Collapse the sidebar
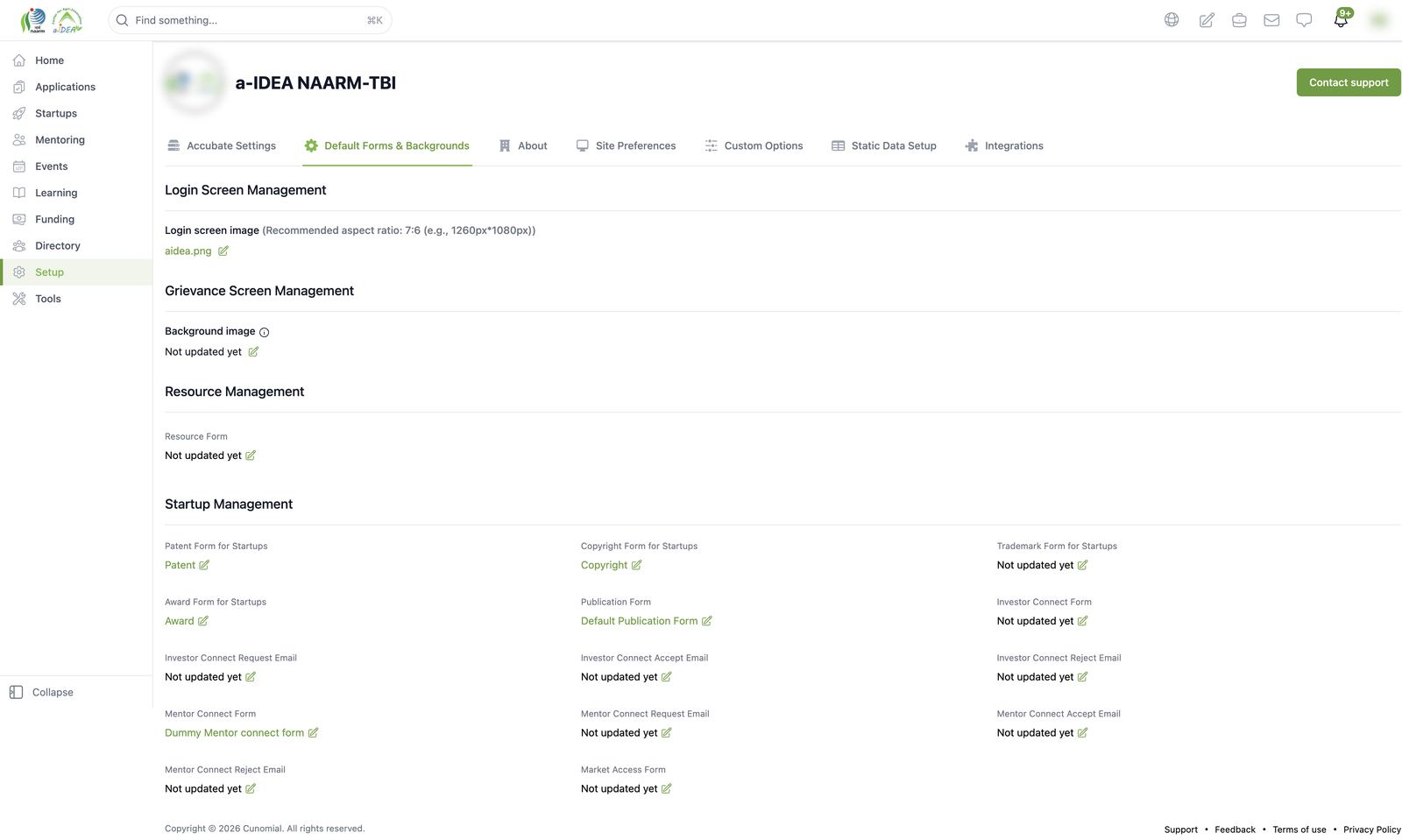This screenshot has height=840, width=1402. pos(41,693)
